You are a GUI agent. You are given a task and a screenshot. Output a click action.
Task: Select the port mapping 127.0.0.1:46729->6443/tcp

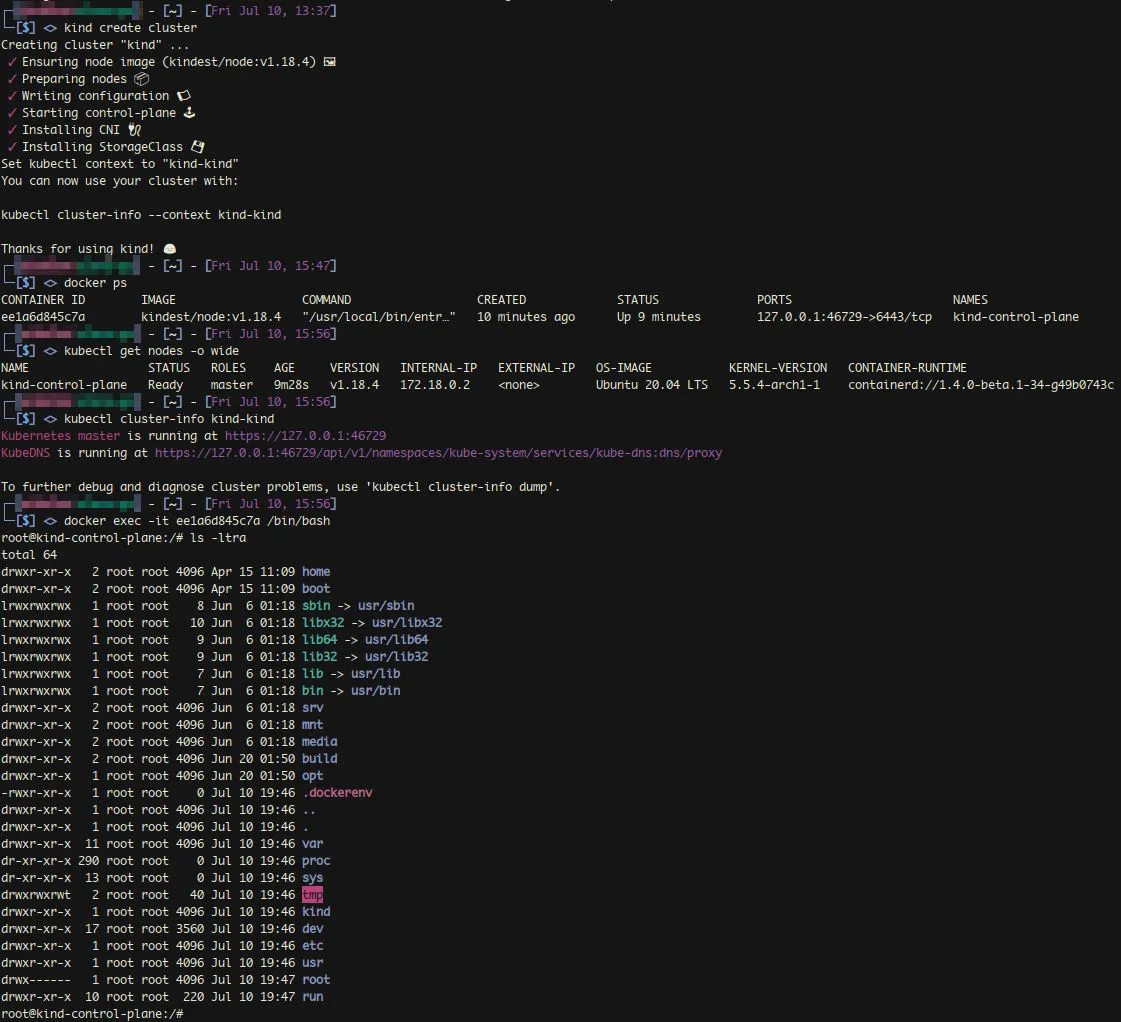pyautogui.click(x=844, y=317)
